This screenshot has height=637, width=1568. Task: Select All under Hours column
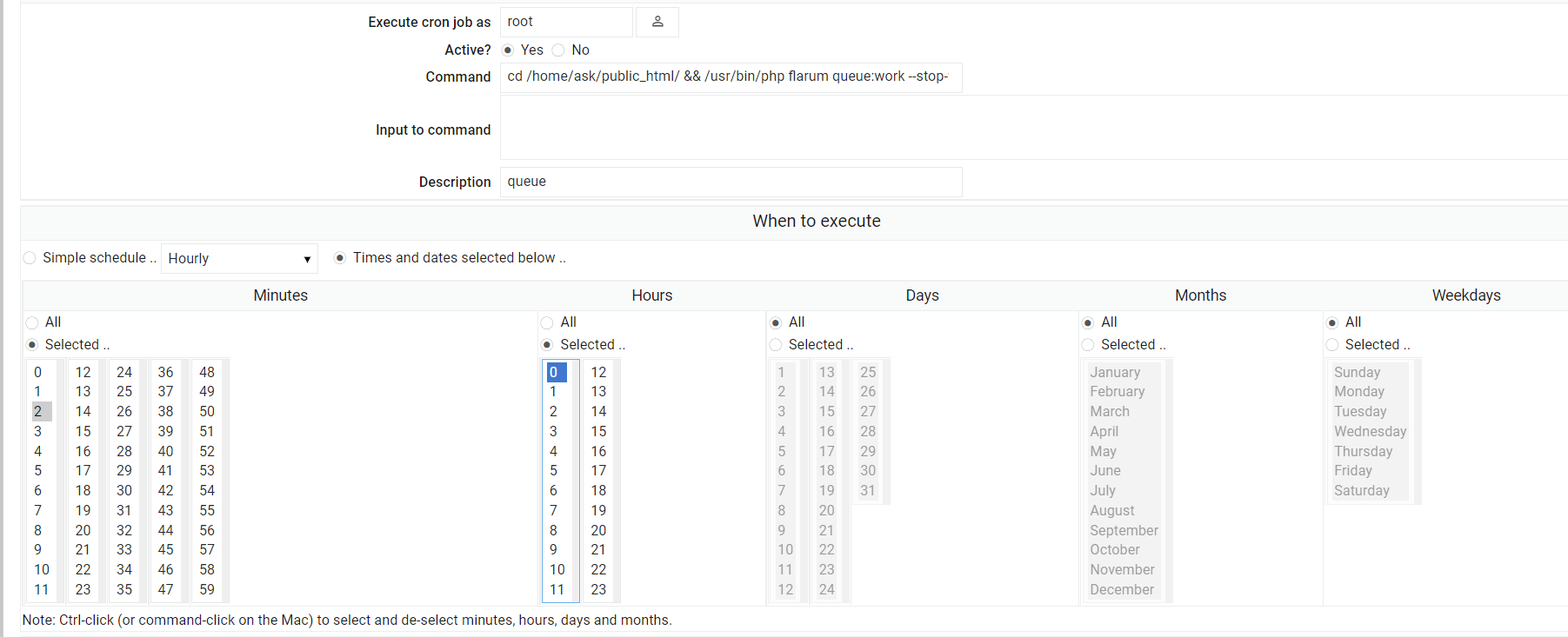(547, 322)
